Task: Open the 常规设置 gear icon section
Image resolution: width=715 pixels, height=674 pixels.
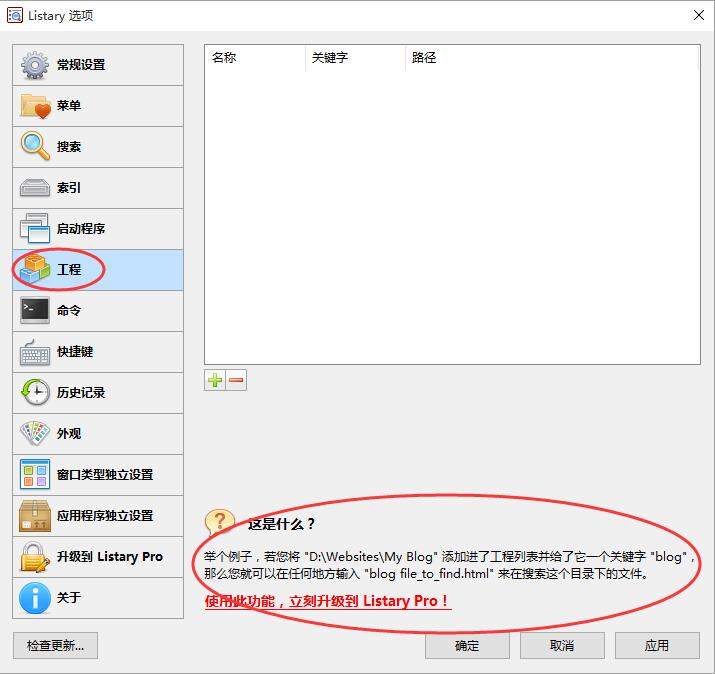Action: [x=35, y=65]
